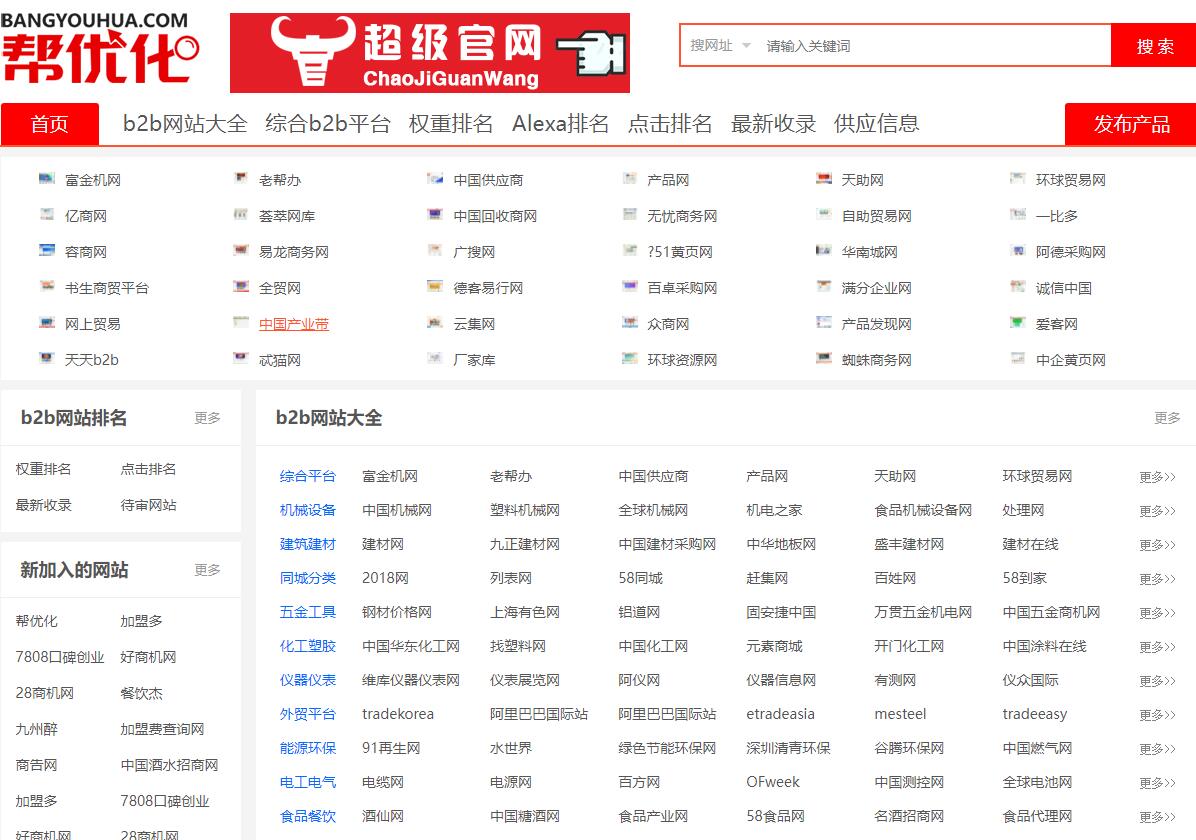This screenshot has width=1196, height=840.
Task: Expand 更多>> for the 建筑建材 row
Action: (x=1157, y=545)
